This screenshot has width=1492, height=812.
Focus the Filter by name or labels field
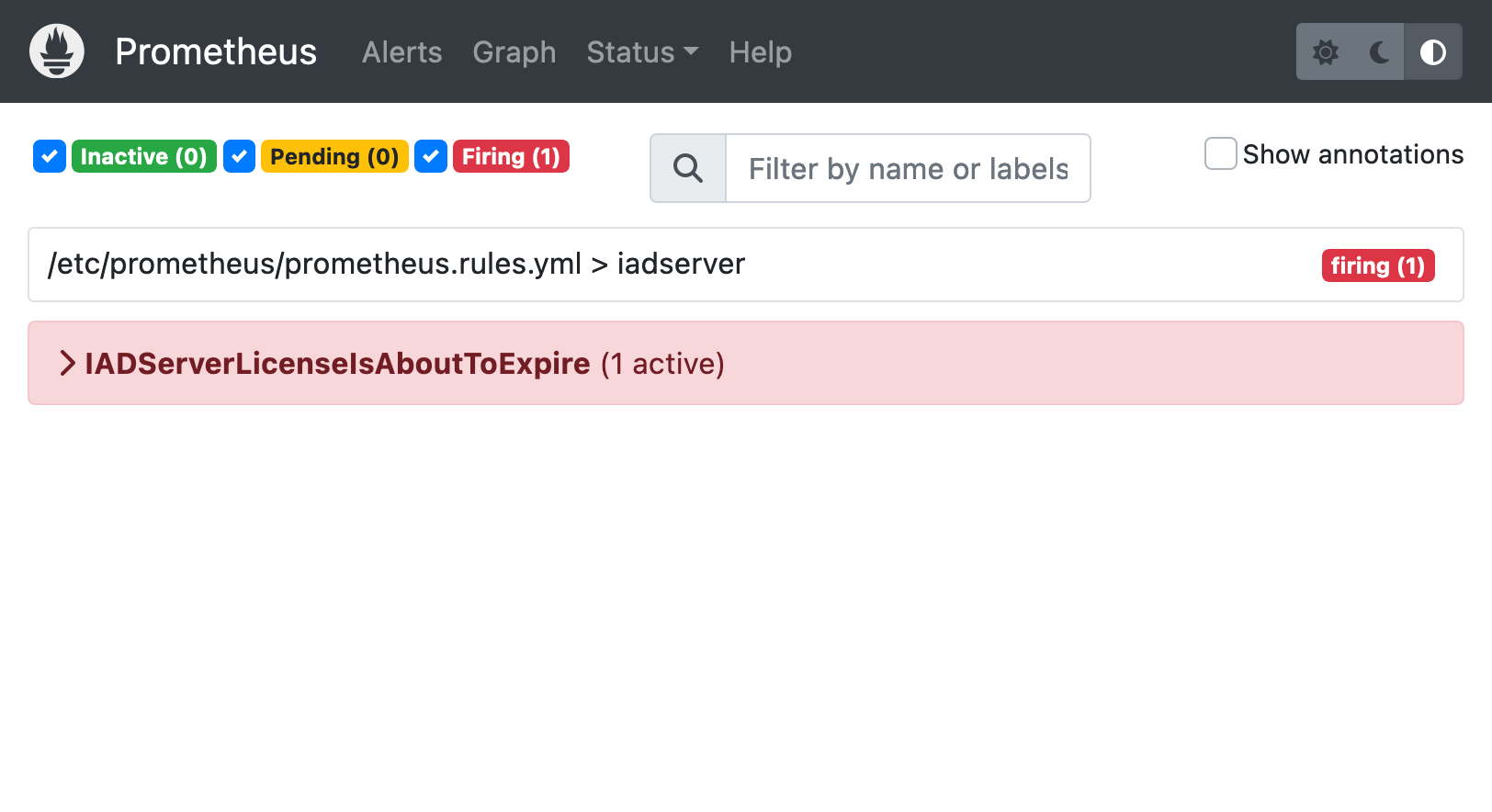[908, 168]
